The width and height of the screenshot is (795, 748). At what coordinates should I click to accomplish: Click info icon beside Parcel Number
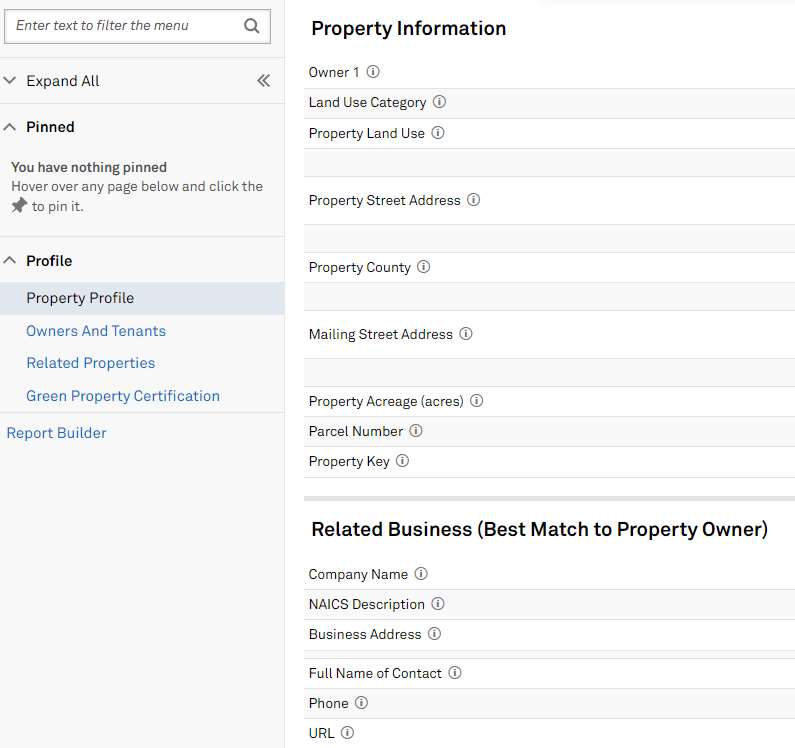(416, 431)
